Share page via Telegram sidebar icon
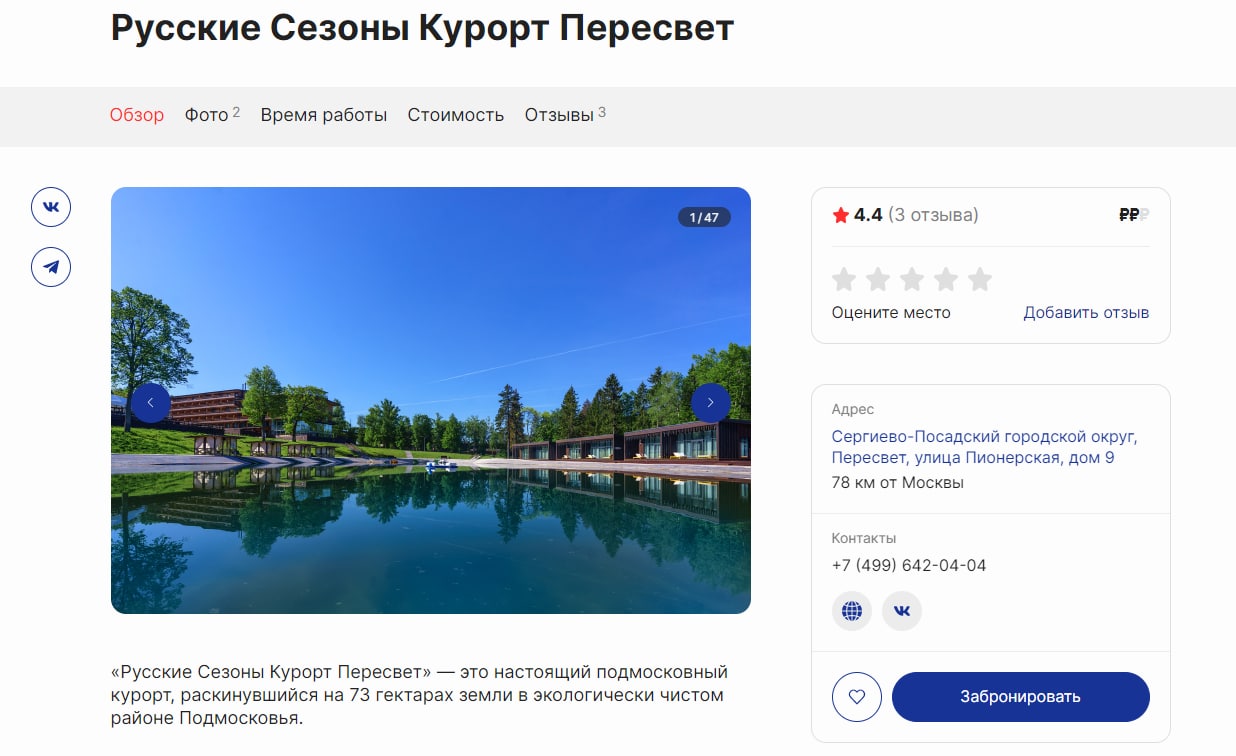1236x756 pixels. click(x=51, y=267)
